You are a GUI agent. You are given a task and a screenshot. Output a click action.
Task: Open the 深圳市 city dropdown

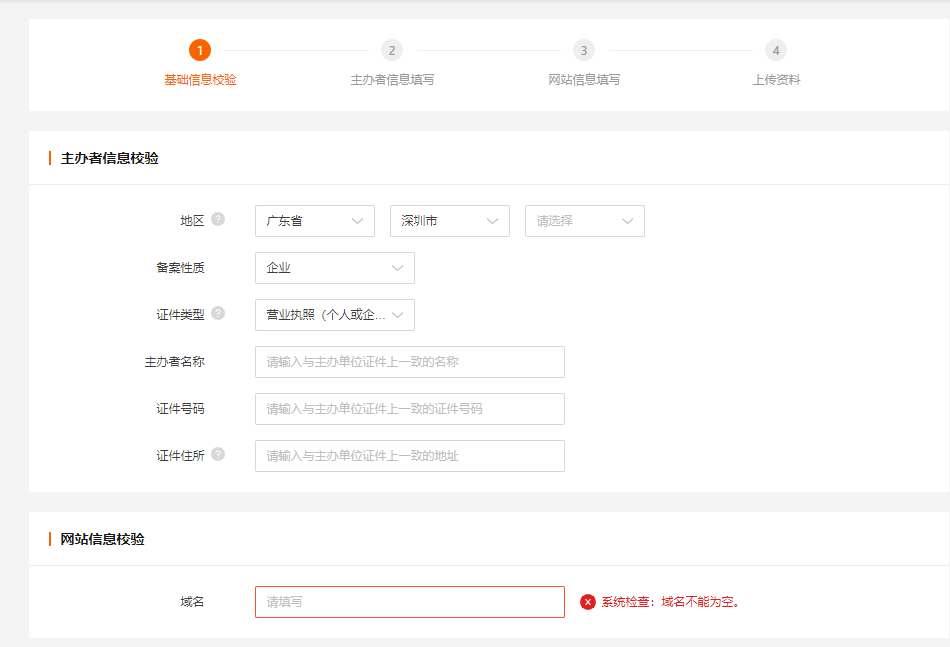(449, 221)
